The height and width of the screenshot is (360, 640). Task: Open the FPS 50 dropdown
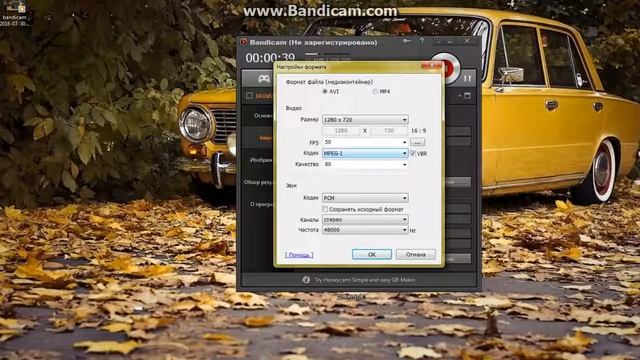[365, 142]
